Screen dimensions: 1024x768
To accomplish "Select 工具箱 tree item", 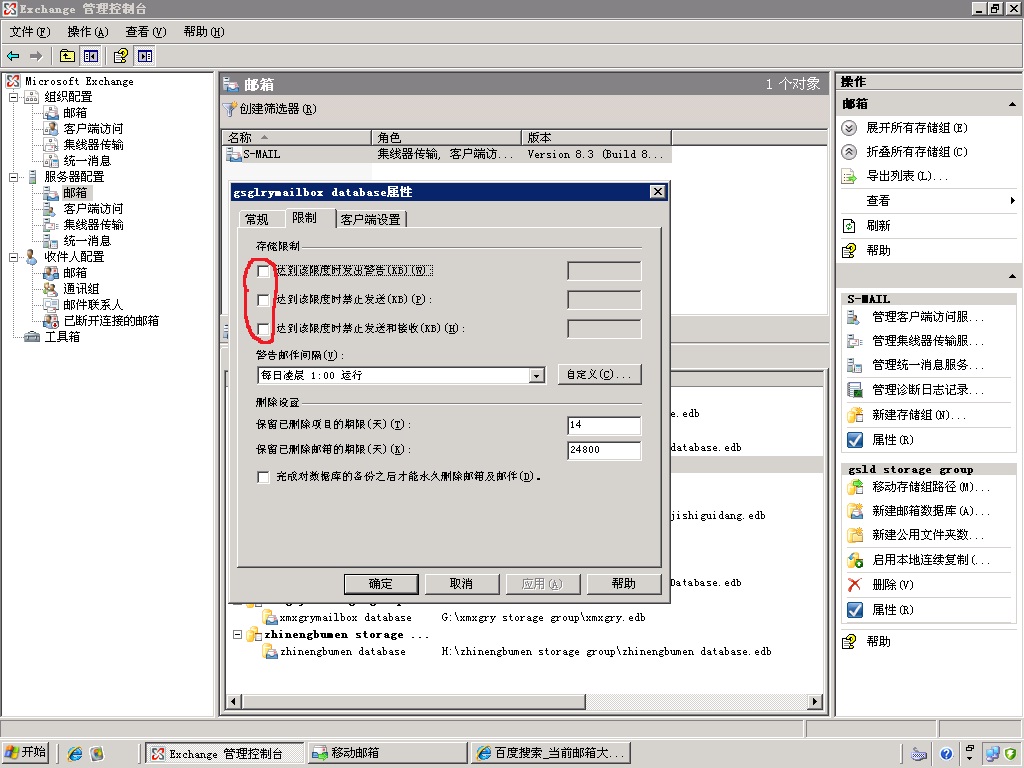I will pyautogui.click(x=62, y=337).
